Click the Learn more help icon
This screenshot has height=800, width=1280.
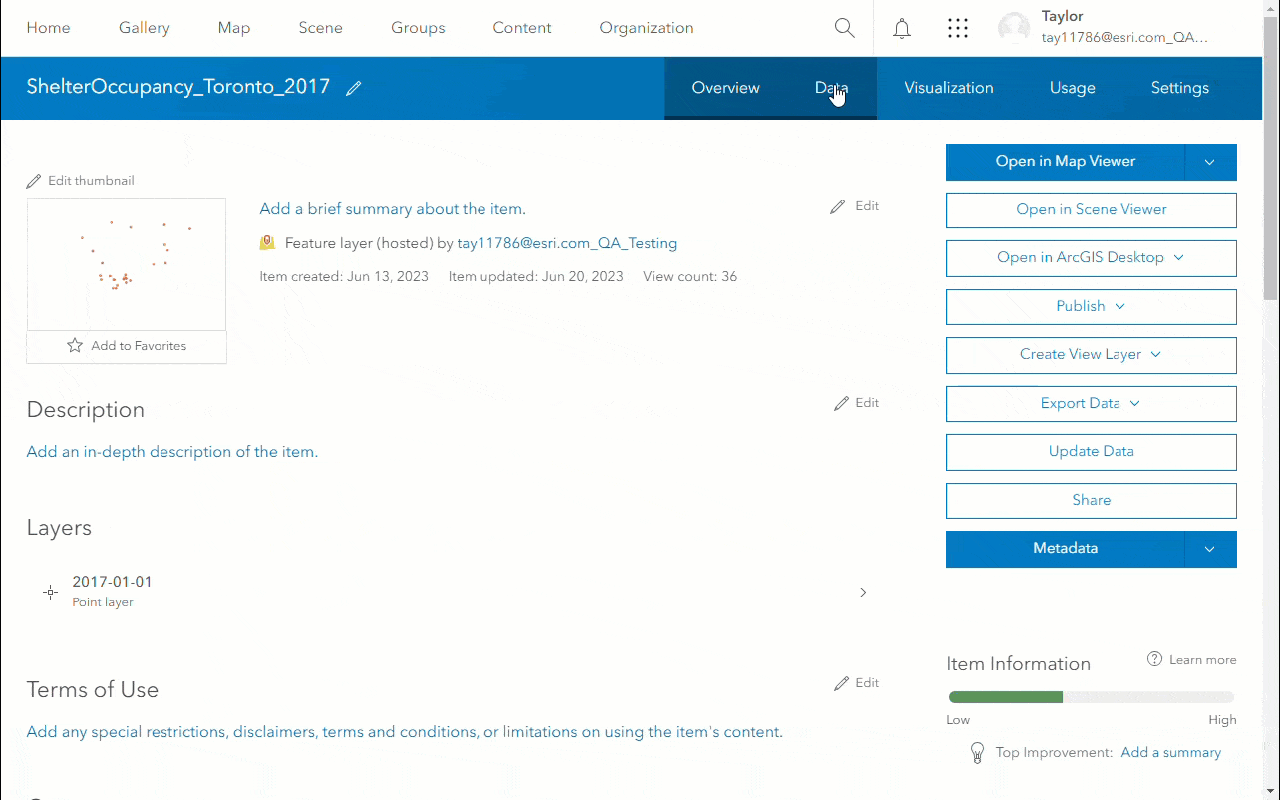[1155, 659]
